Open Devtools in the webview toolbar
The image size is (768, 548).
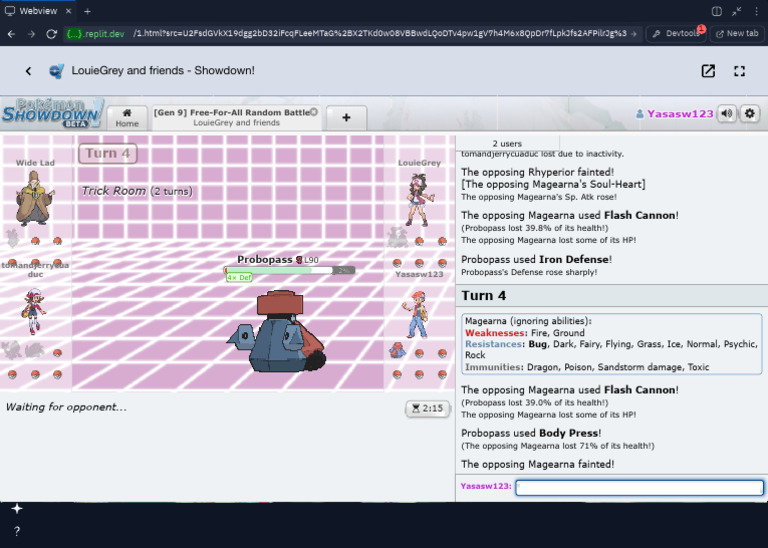pos(677,33)
